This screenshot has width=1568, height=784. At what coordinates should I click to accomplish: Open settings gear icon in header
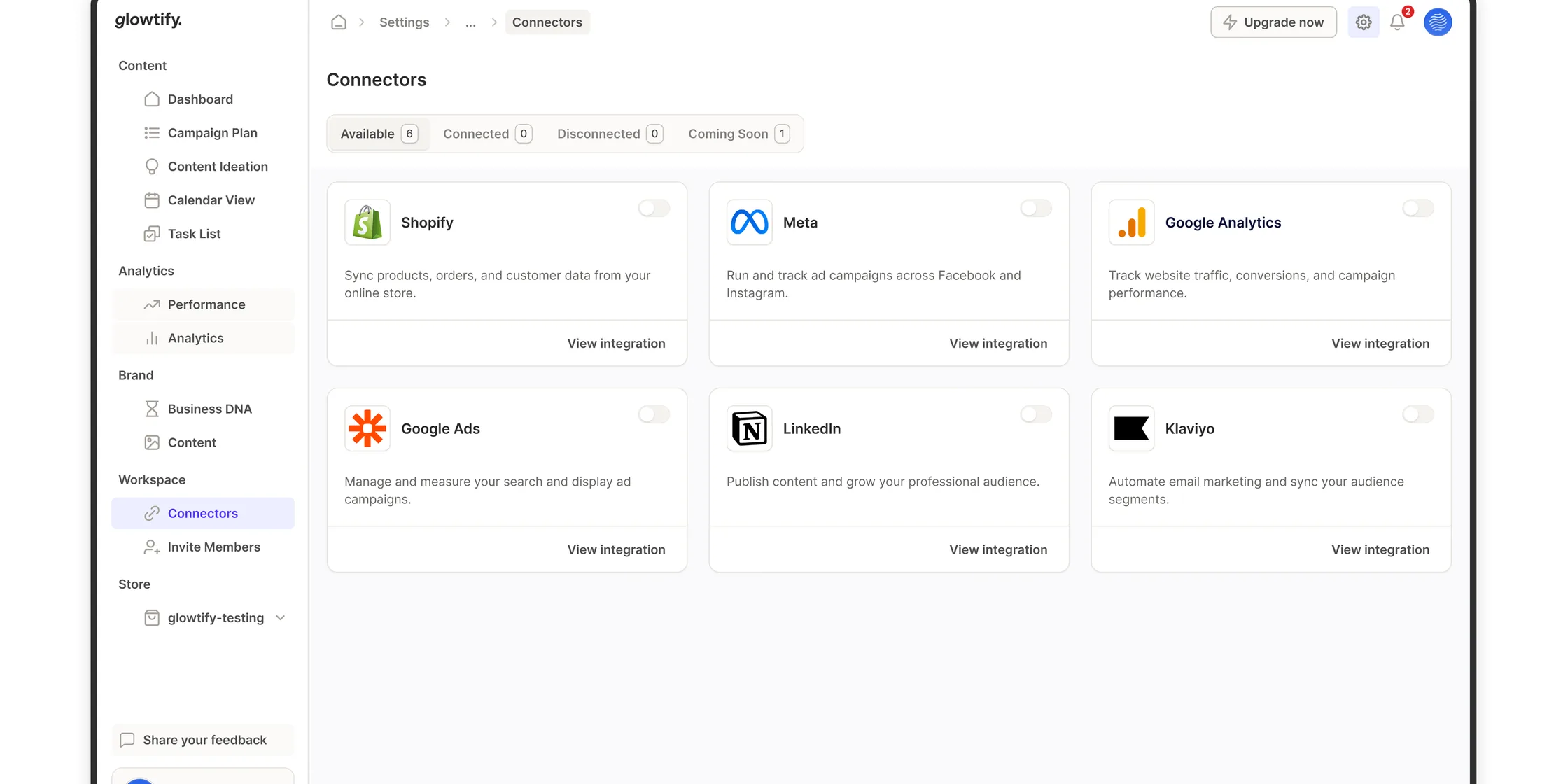1363,22
